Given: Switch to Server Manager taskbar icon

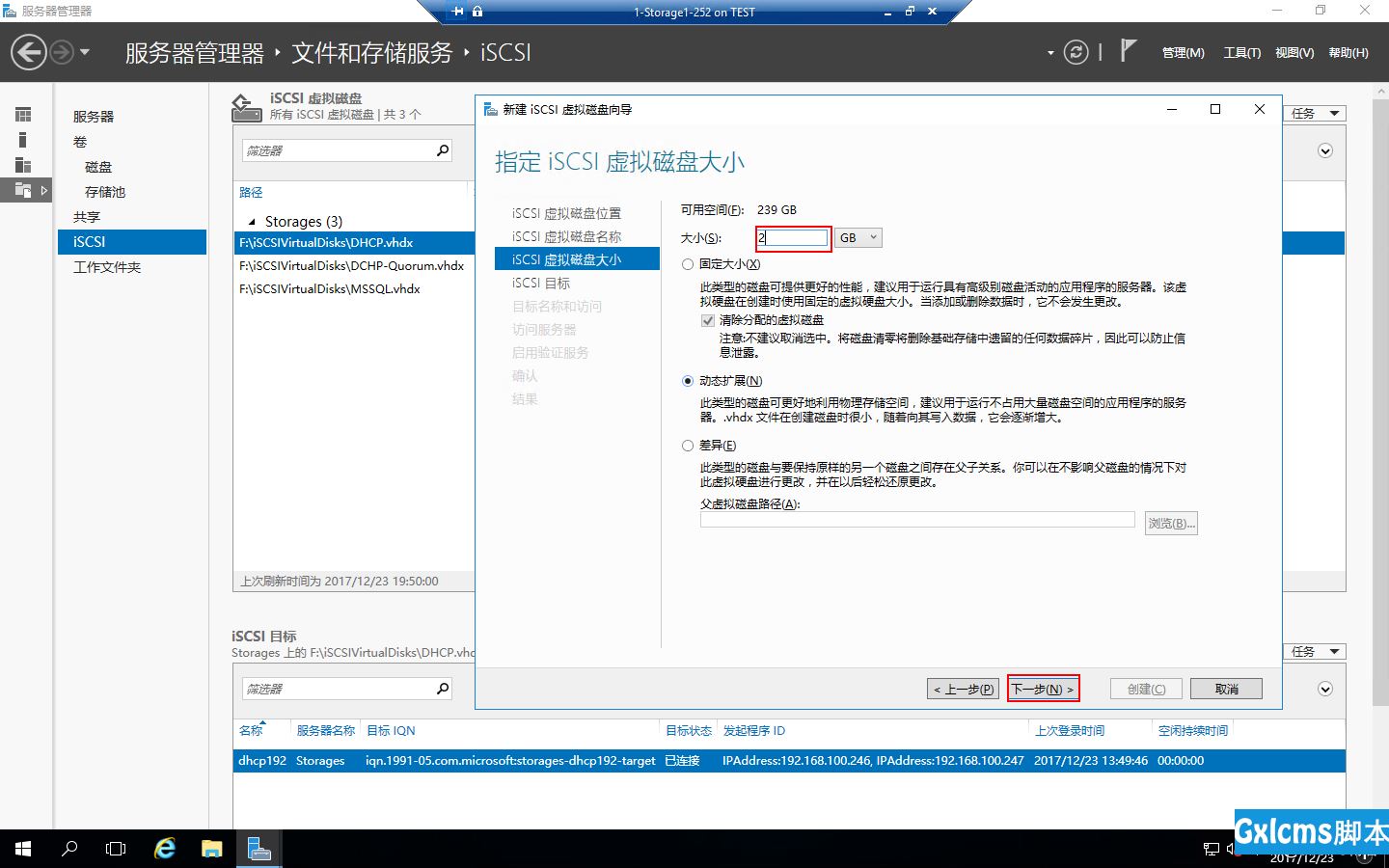Looking at the screenshot, I should 259,849.
